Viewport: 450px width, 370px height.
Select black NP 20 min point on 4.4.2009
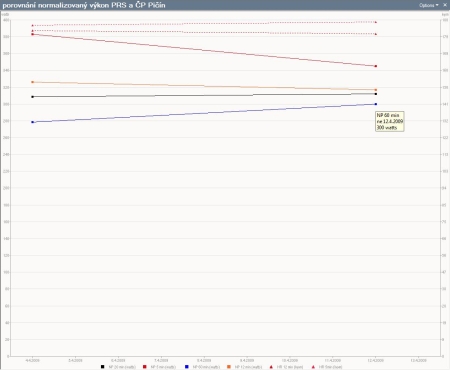(32, 97)
